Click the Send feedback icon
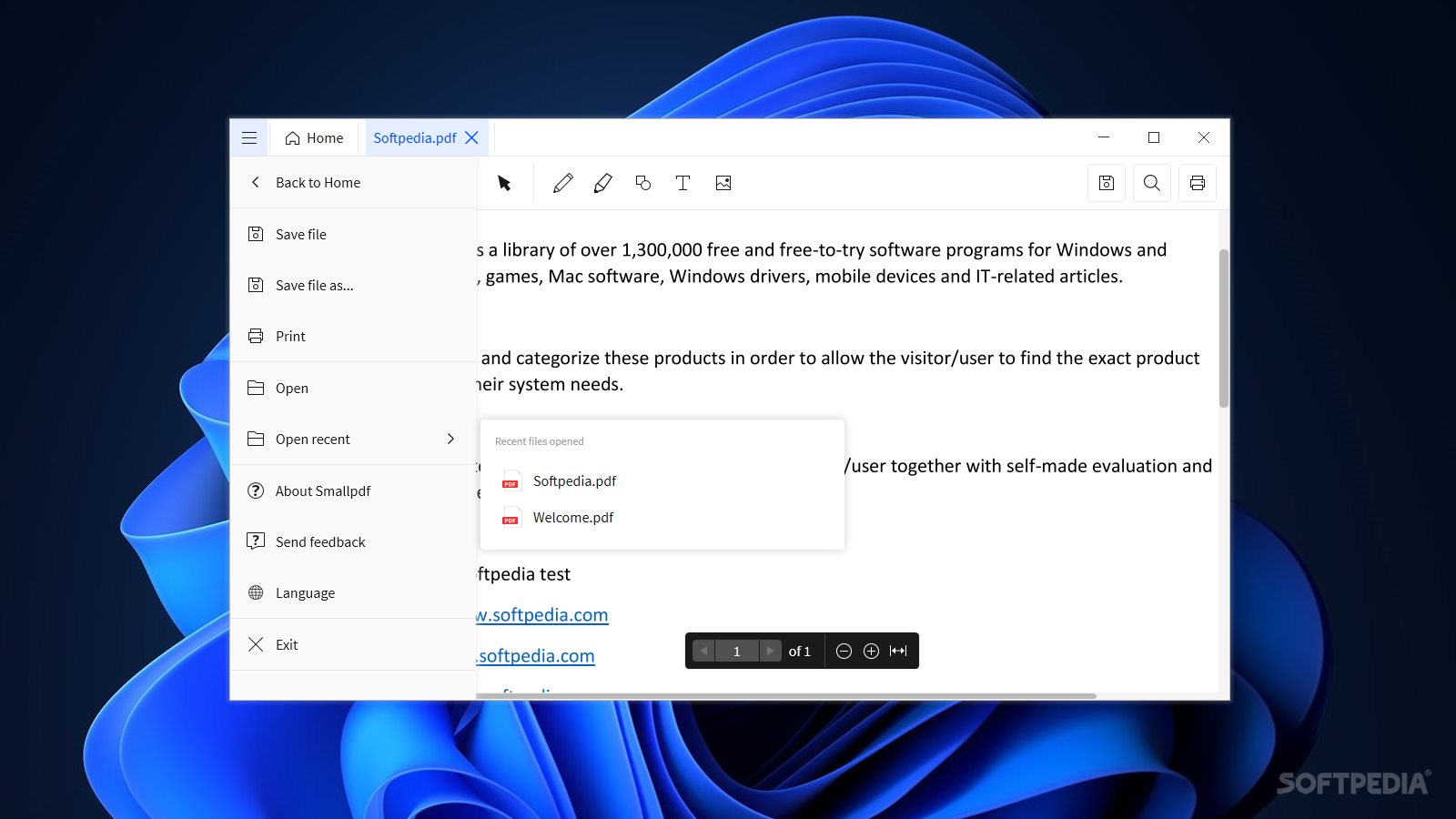 click(x=256, y=541)
